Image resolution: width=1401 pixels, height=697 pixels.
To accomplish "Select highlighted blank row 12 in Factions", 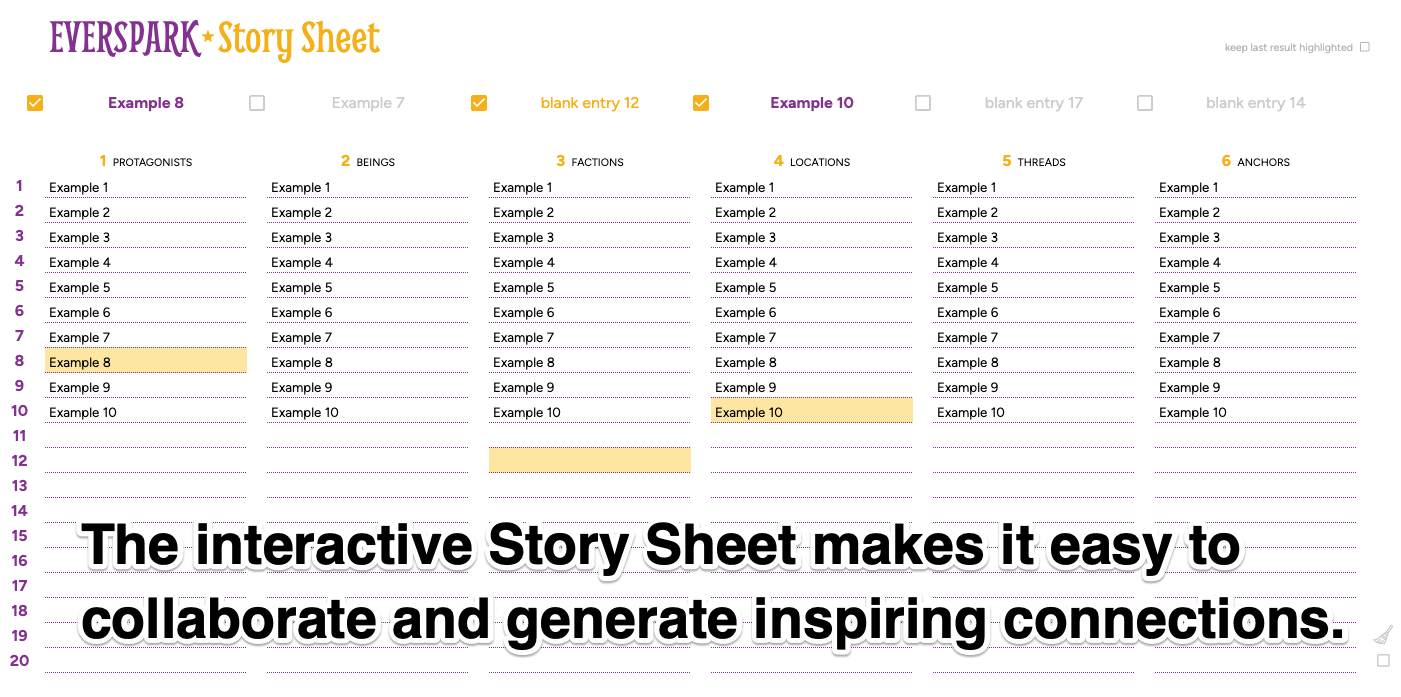I will 589,460.
